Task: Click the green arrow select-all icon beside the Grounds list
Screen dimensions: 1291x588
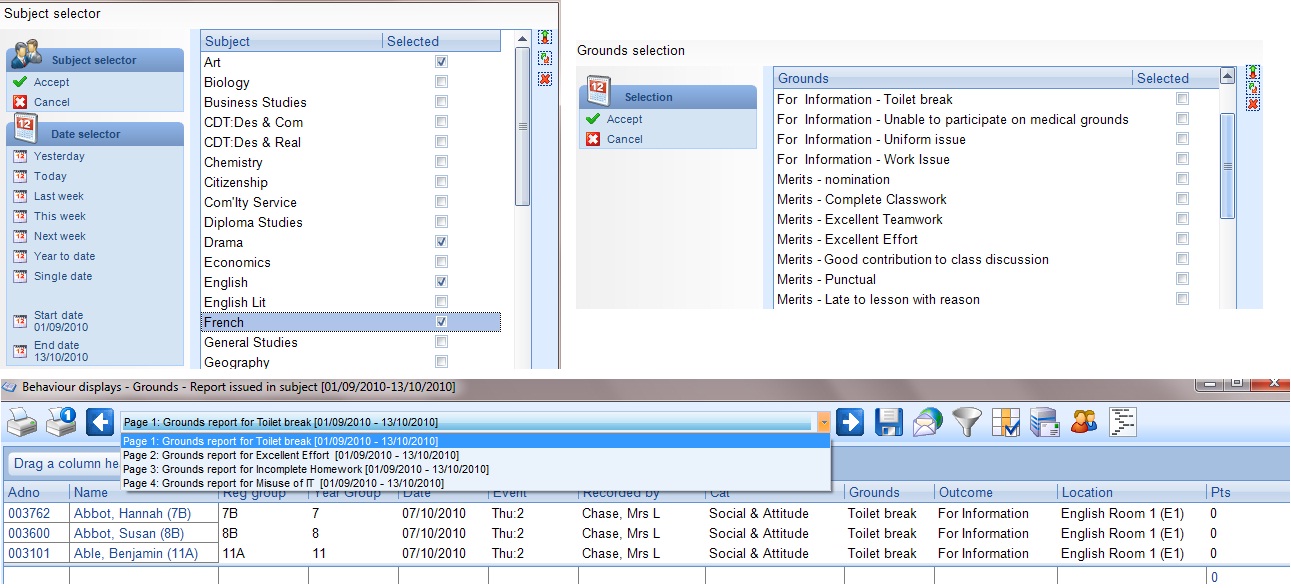Action: coord(1253,72)
